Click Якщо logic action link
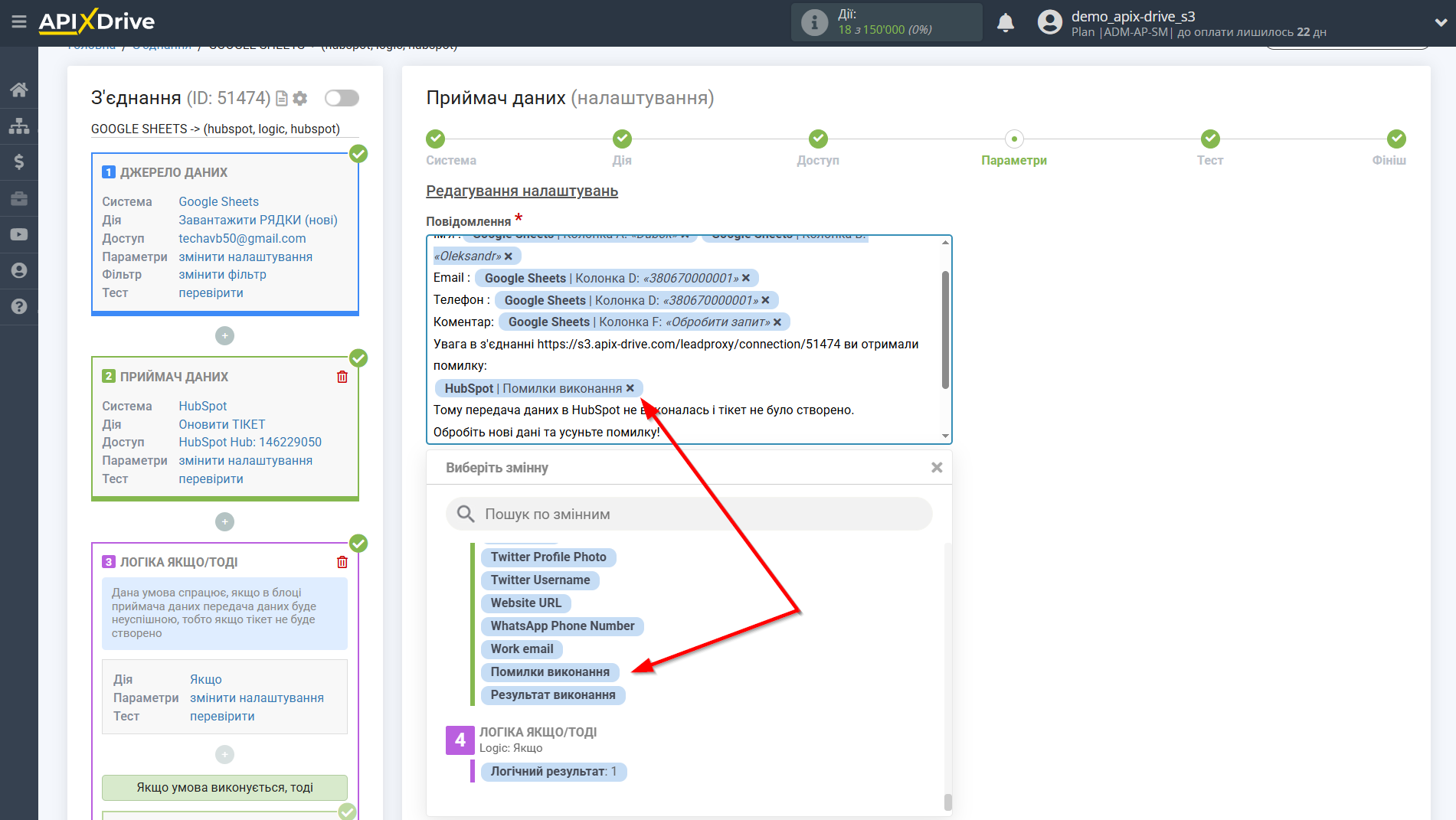This screenshot has height=820, width=1456. coord(206,679)
